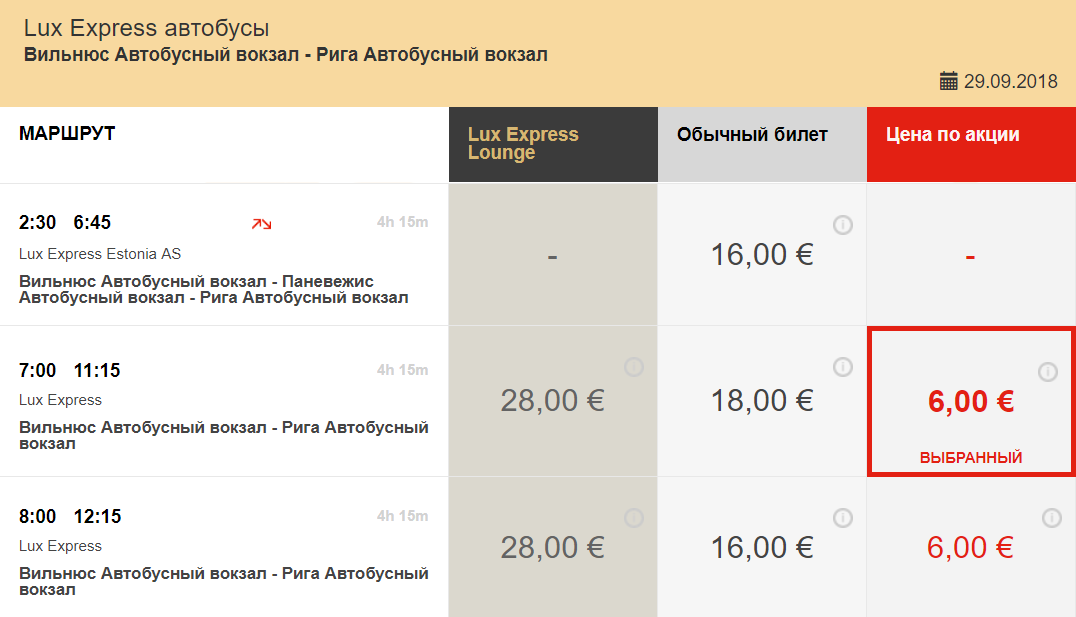The width and height of the screenshot is (1076, 617).
Task: Open info icon for 8:00 regular ticket
Action: coord(842,517)
